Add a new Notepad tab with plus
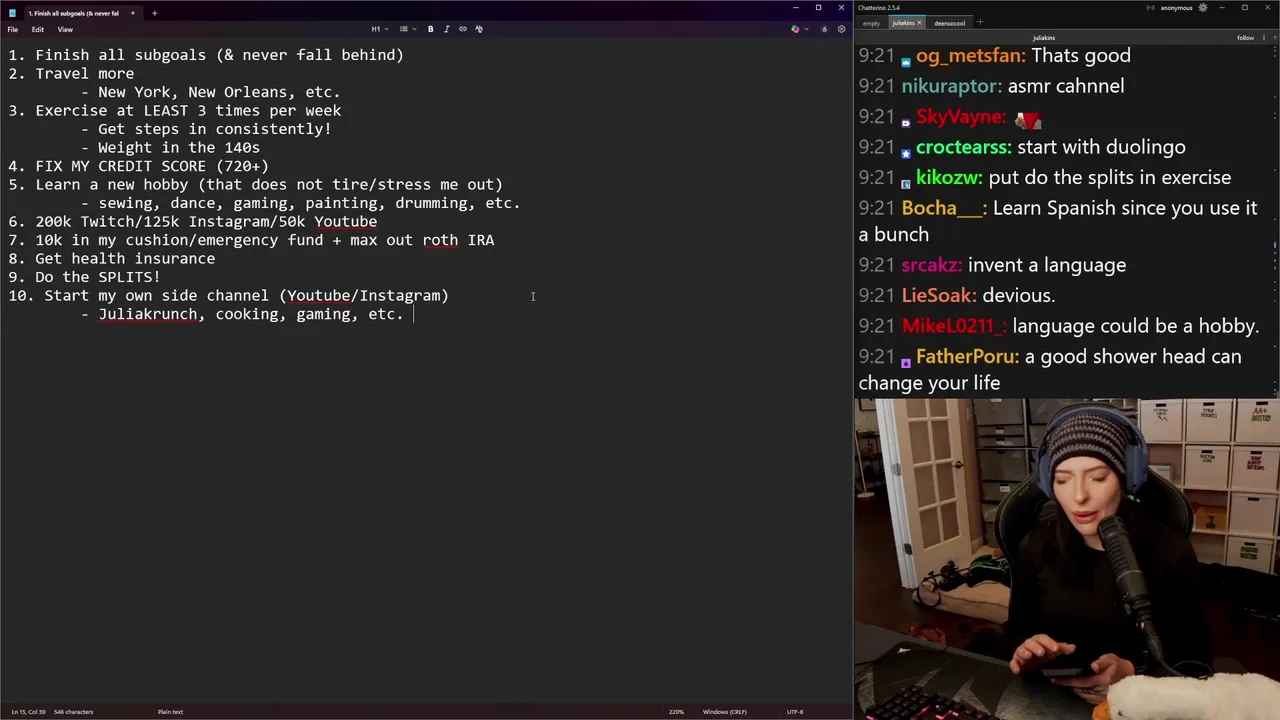The image size is (1280, 720). 154,13
